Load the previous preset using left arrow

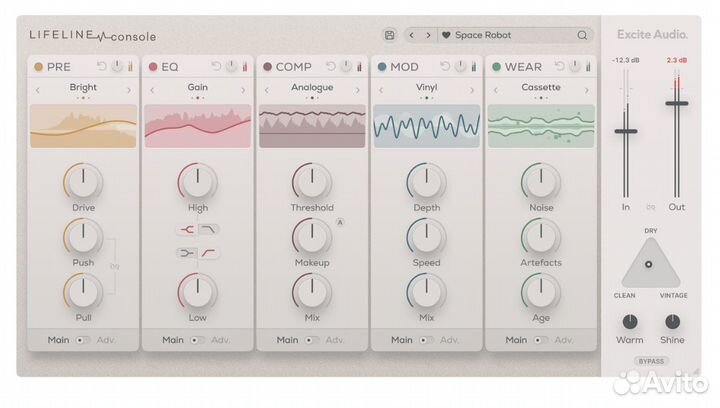click(412, 35)
